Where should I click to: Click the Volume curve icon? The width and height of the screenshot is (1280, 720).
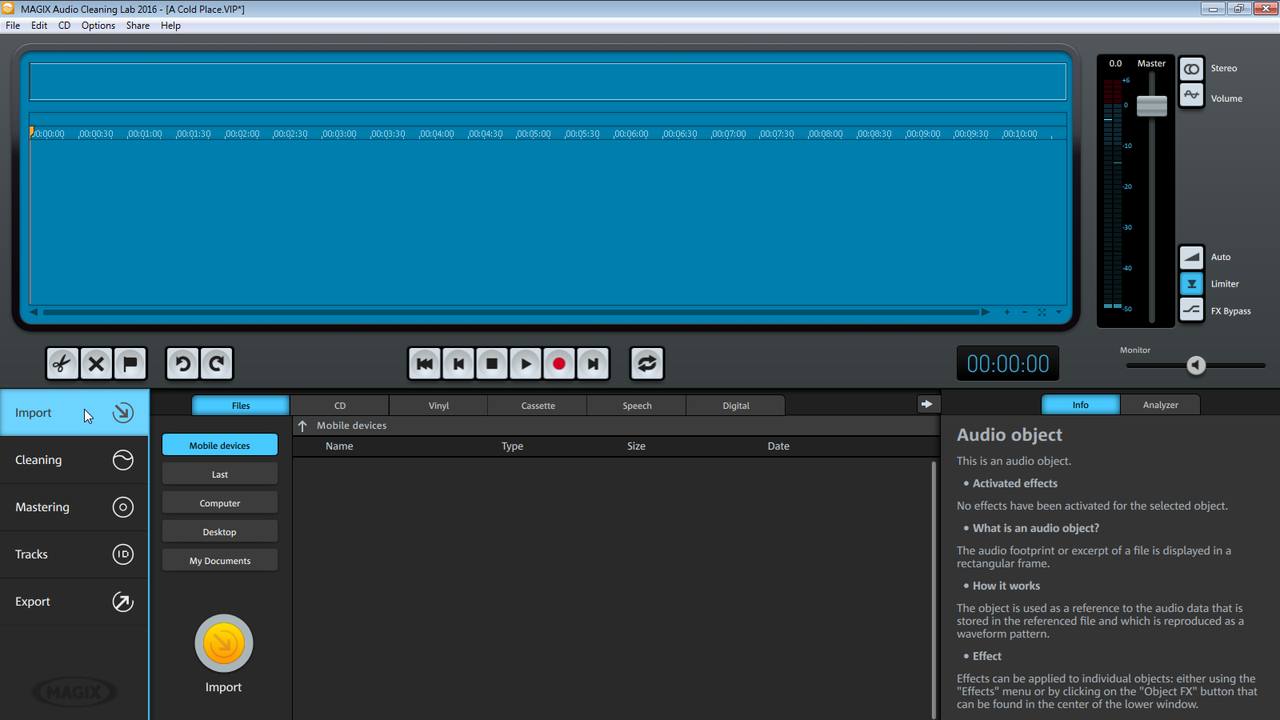tap(1191, 96)
